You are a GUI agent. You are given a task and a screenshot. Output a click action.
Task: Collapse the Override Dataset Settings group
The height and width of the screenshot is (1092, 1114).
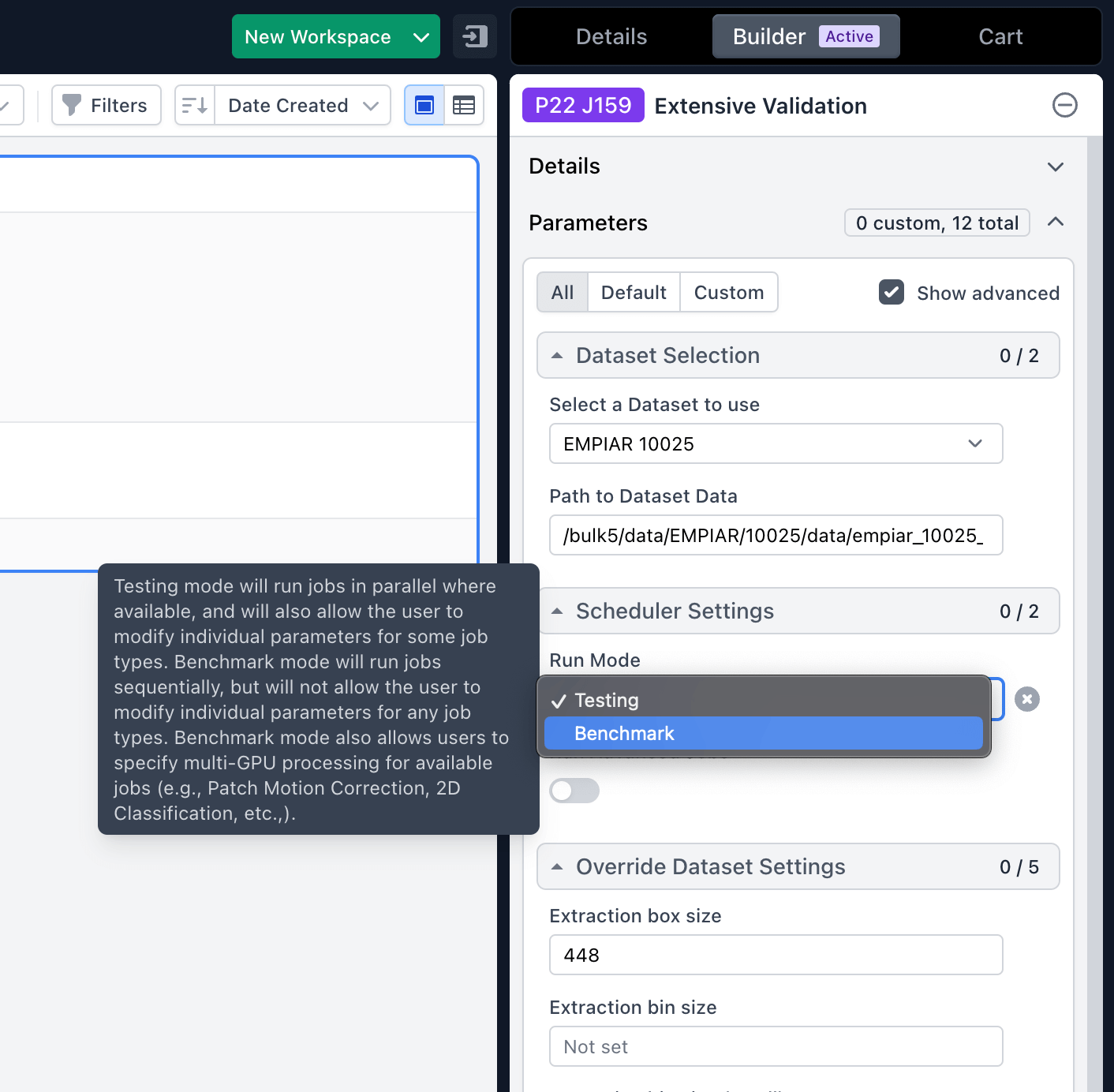[798, 866]
